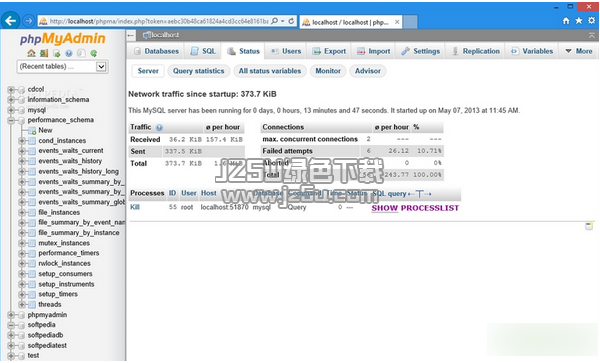Expand the cdcol database node
The width and height of the screenshot is (600, 363).
point(11,90)
